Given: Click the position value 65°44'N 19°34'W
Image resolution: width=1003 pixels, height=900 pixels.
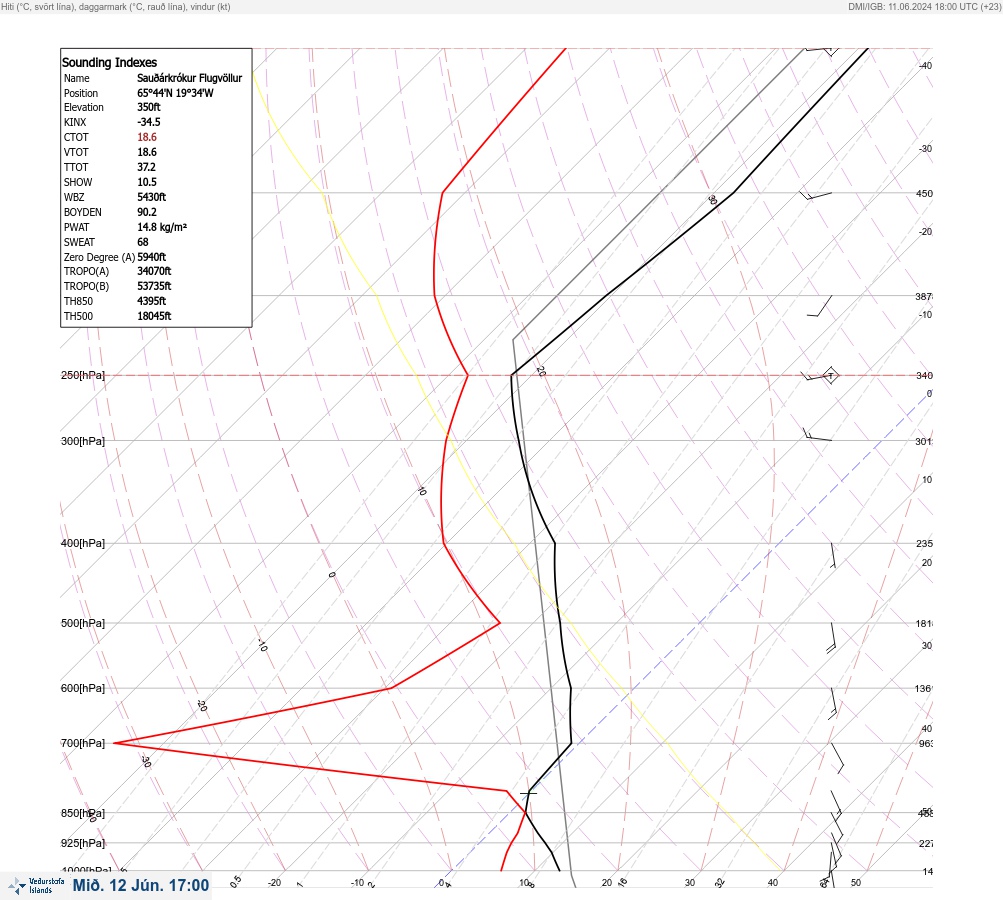Looking at the screenshot, I should [x=175, y=93].
